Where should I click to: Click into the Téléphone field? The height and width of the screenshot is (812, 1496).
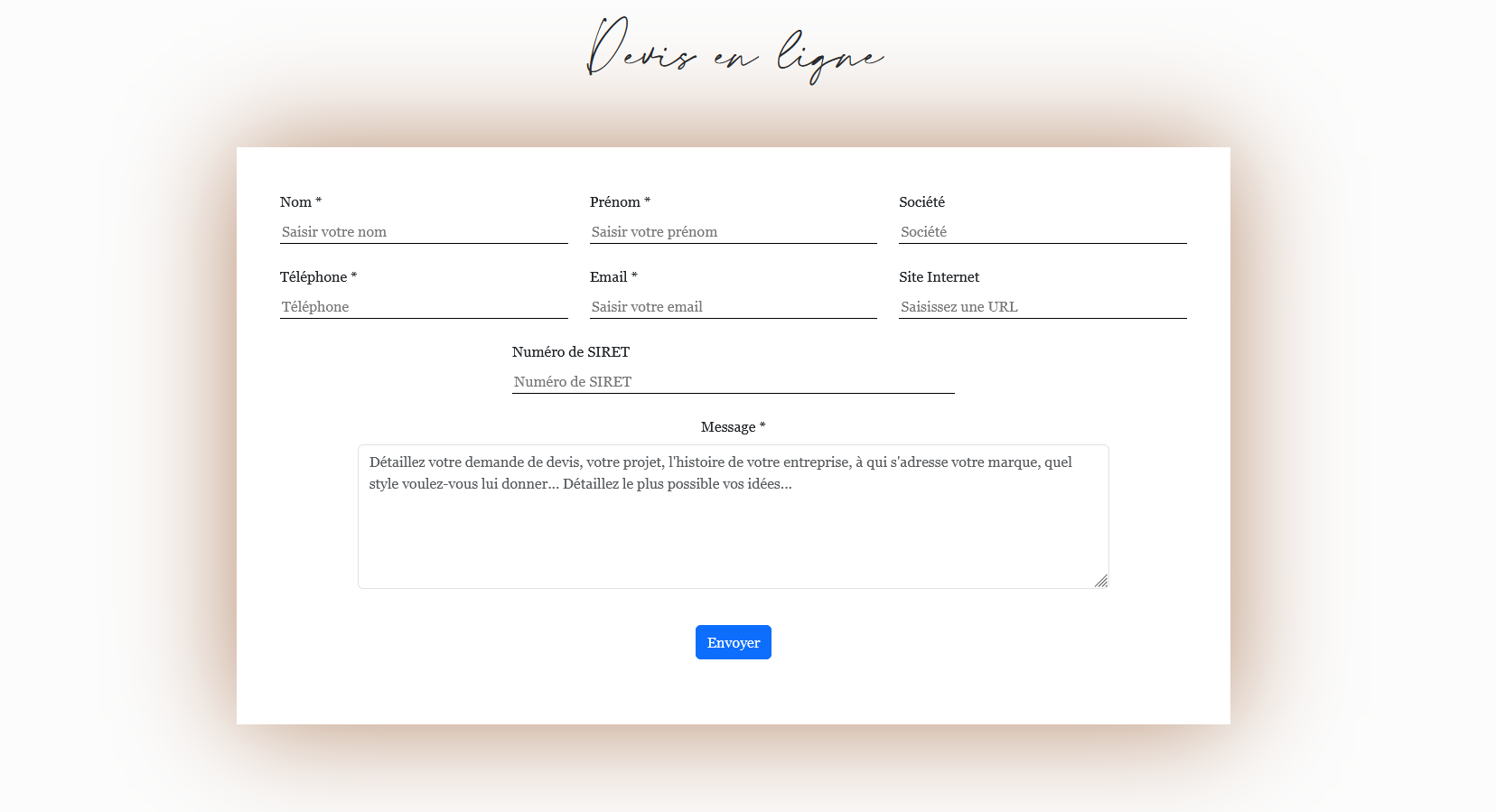[x=423, y=307]
